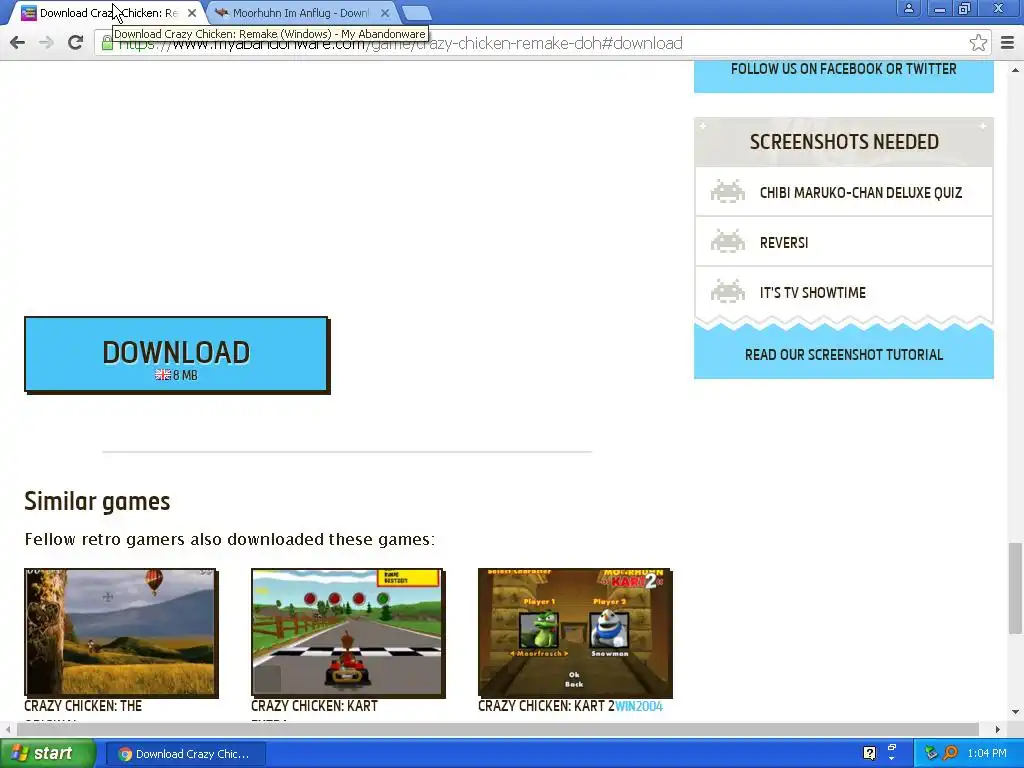Click the blue DOWNLOAD 8 MB button
Image resolution: width=1024 pixels, height=768 pixels.
pos(176,355)
